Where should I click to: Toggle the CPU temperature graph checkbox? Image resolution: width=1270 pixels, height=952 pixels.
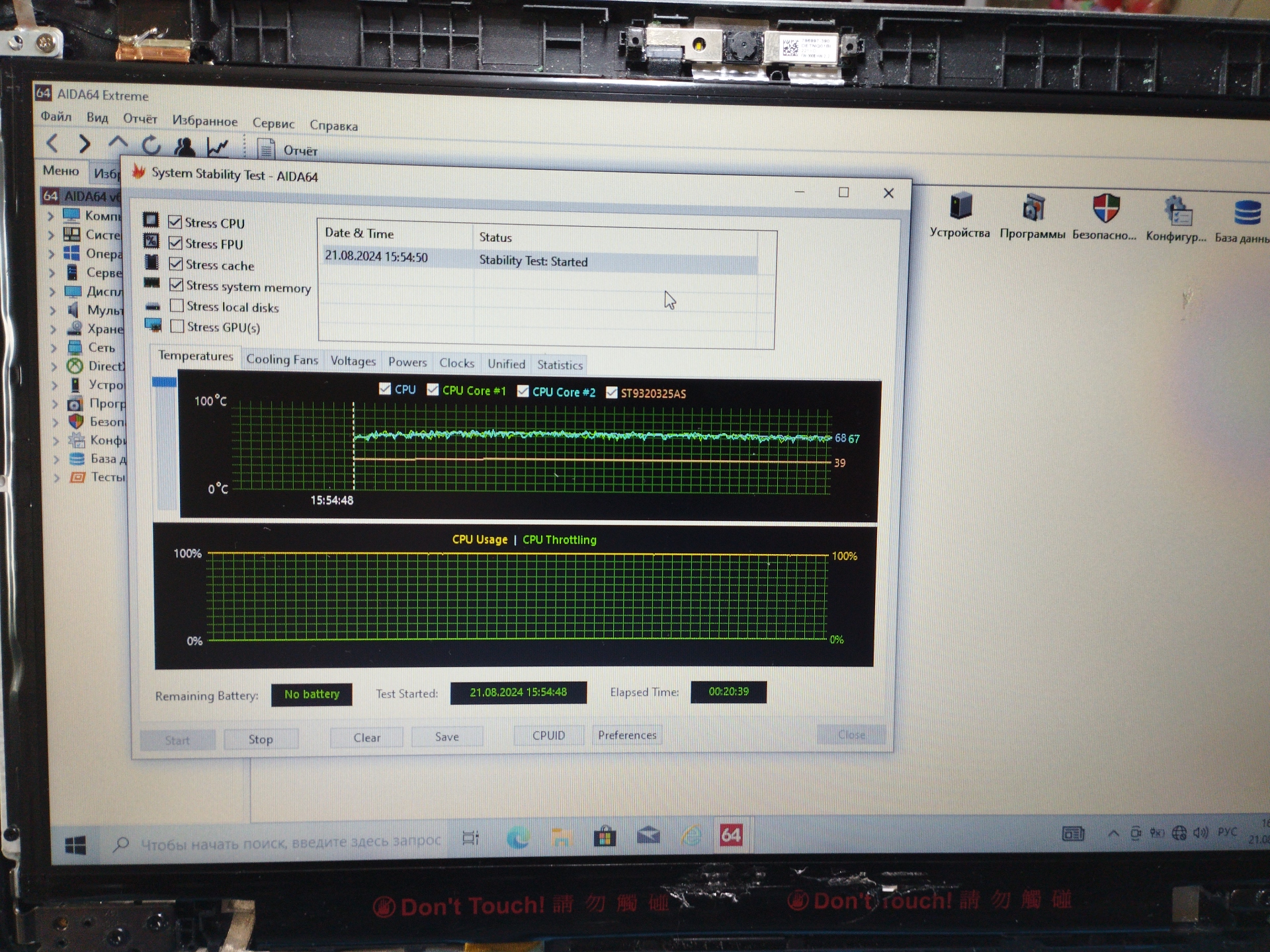tap(385, 389)
